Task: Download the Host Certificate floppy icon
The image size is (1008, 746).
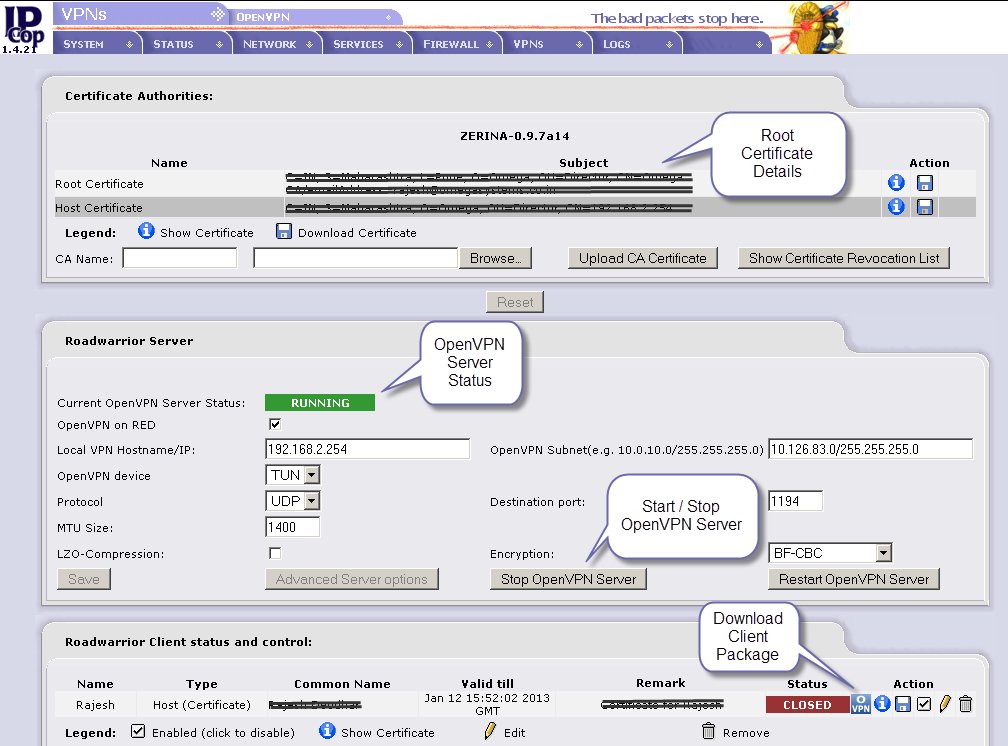Action: (924, 207)
